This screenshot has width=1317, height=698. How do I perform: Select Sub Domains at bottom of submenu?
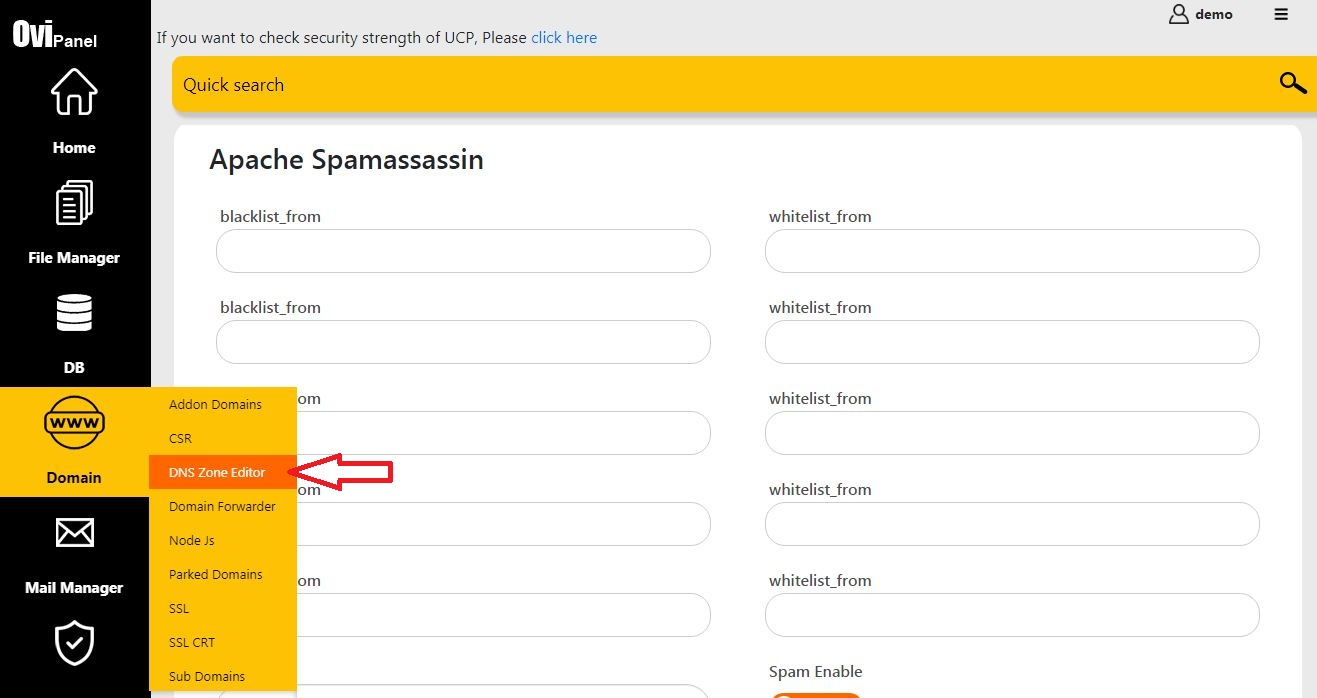point(207,676)
